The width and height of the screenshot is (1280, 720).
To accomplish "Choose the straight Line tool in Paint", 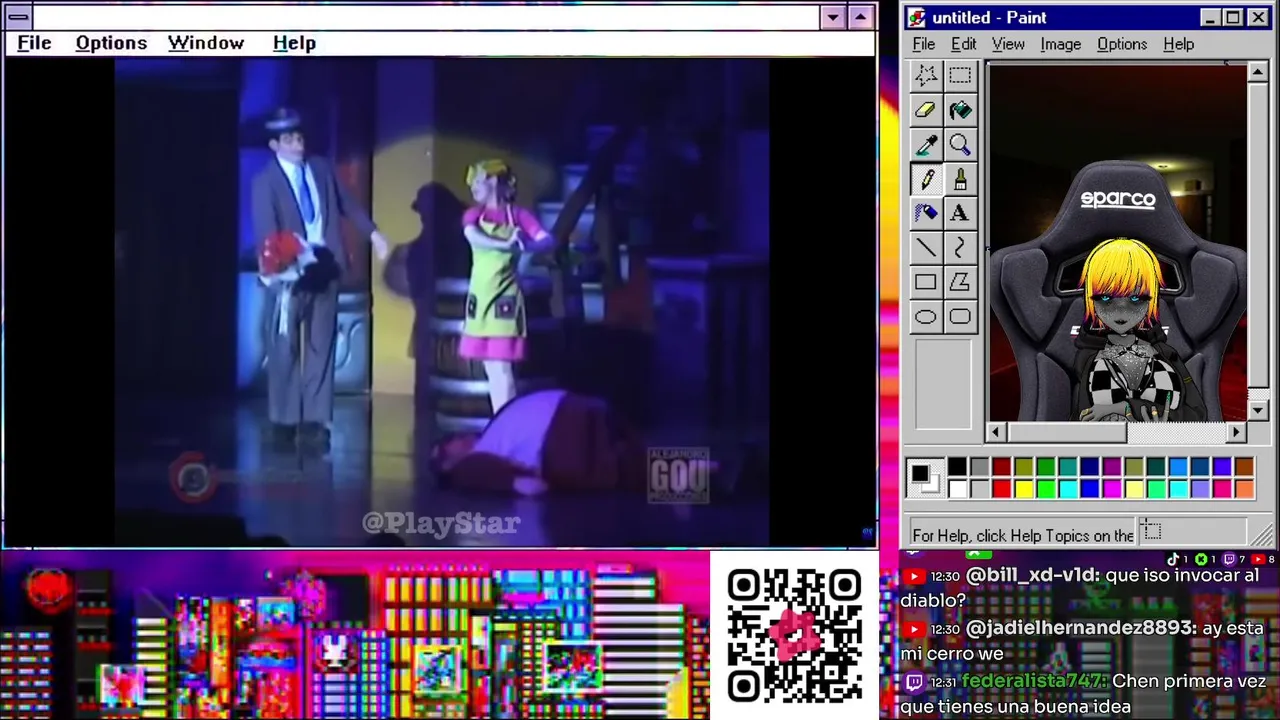I will tap(926, 247).
